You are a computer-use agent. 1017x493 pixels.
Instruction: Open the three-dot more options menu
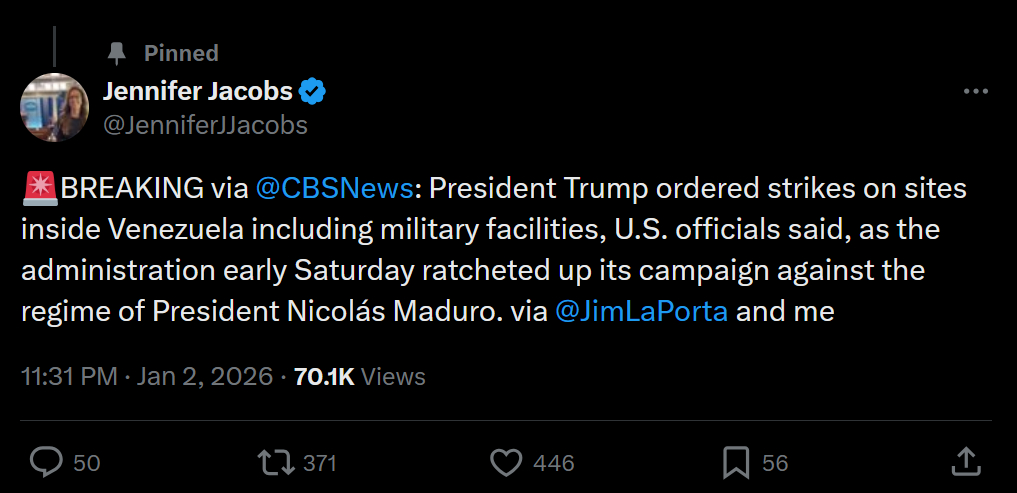click(x=975, y=92)
